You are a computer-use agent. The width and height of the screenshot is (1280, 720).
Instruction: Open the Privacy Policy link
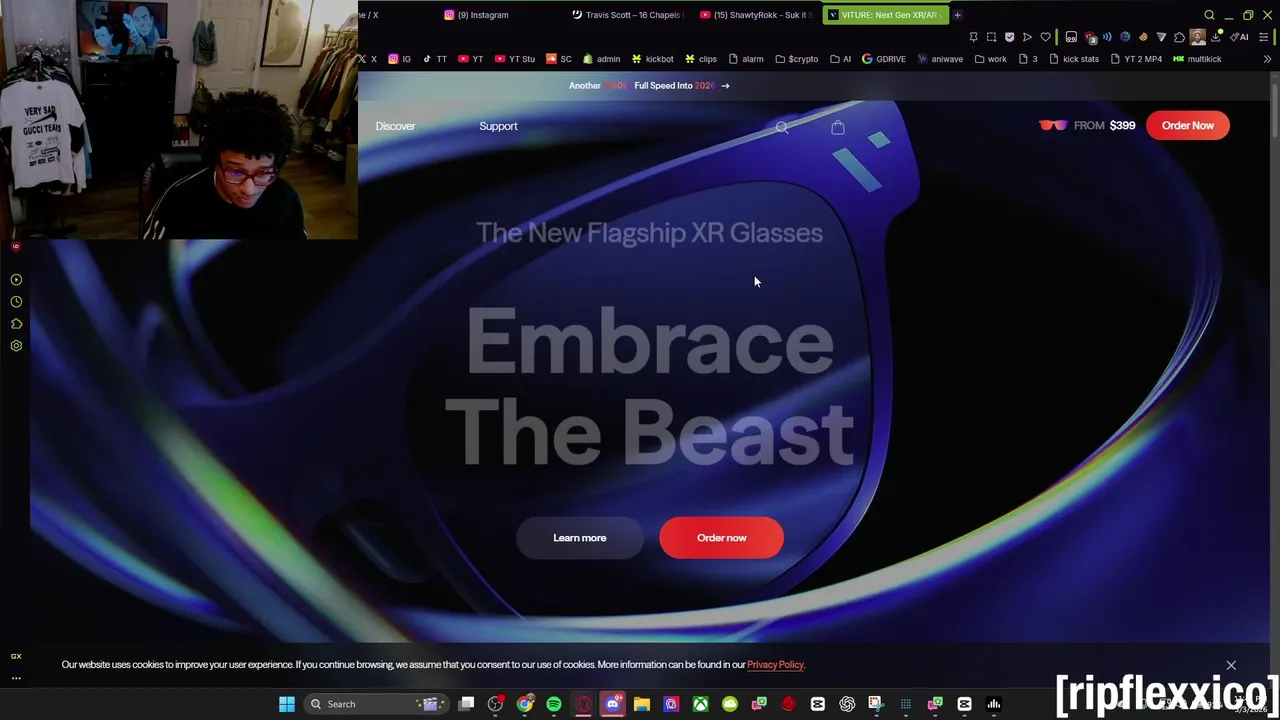(775, 665)
